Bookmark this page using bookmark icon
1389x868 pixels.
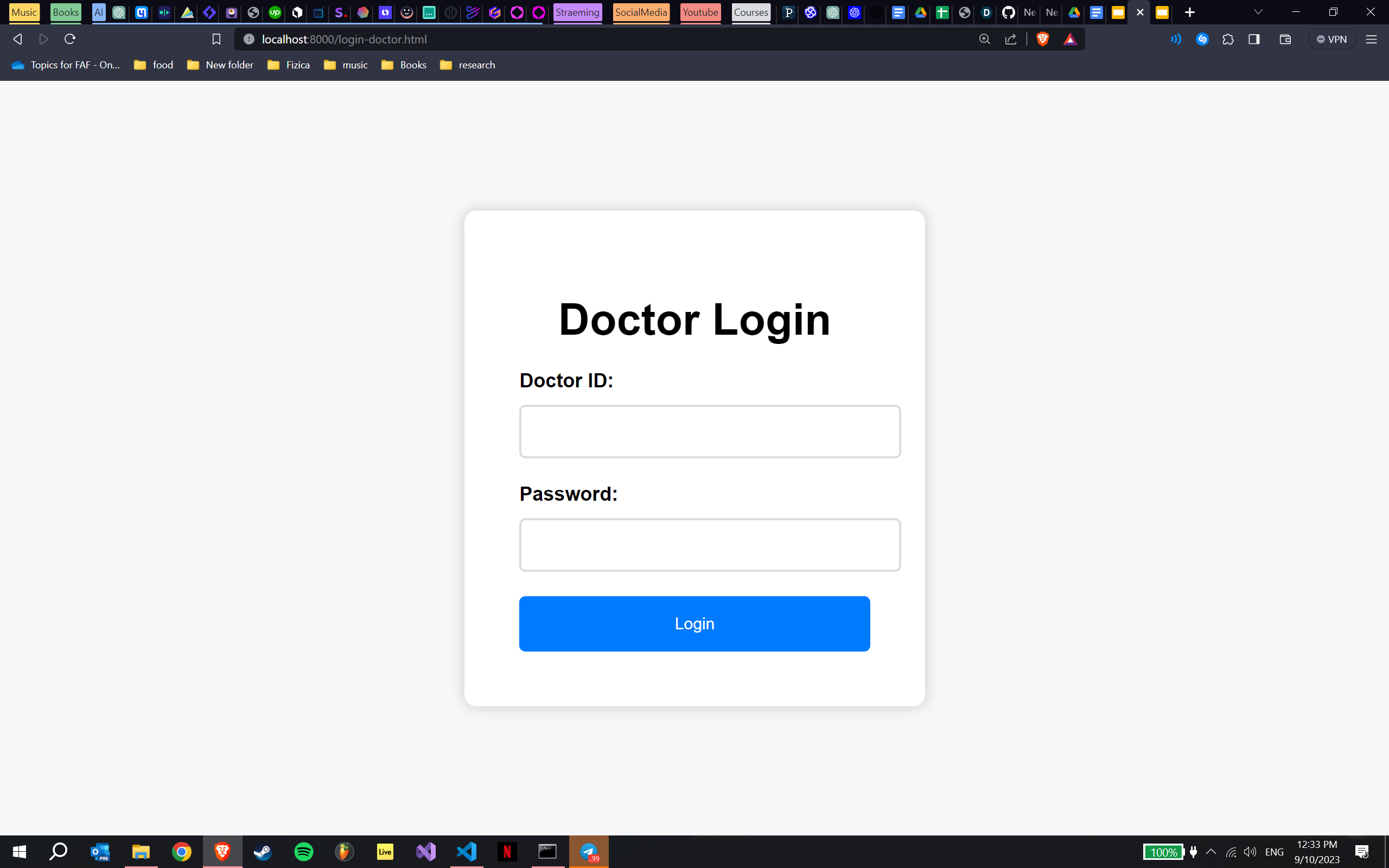click(x=216, y=39)
